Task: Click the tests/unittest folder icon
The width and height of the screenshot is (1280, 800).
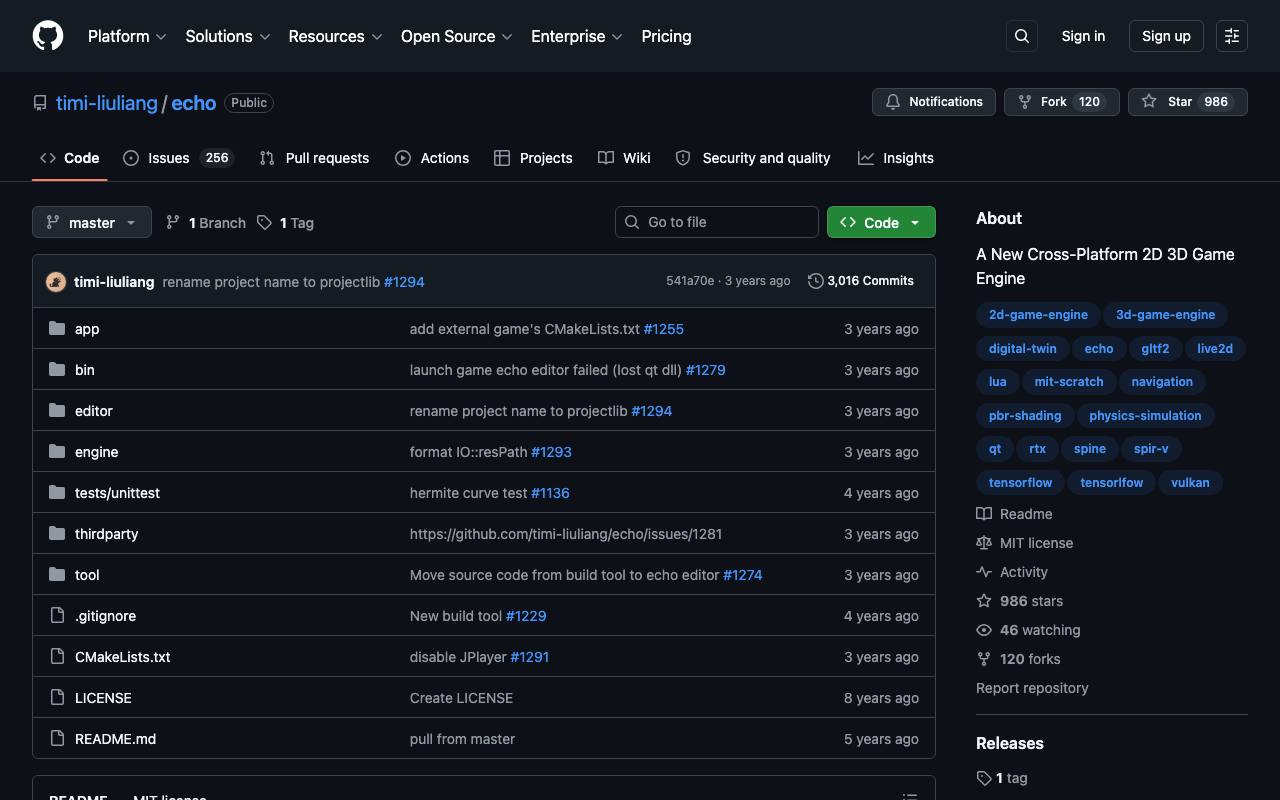Action: click(x=57, y=493)
